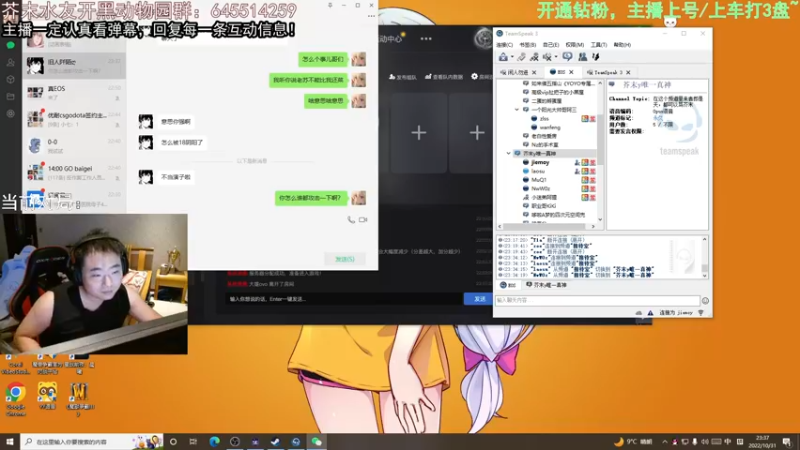Open the three-dots chat info menu in WeChat
This screenshot has height=450, width=800.
point(371,16)
